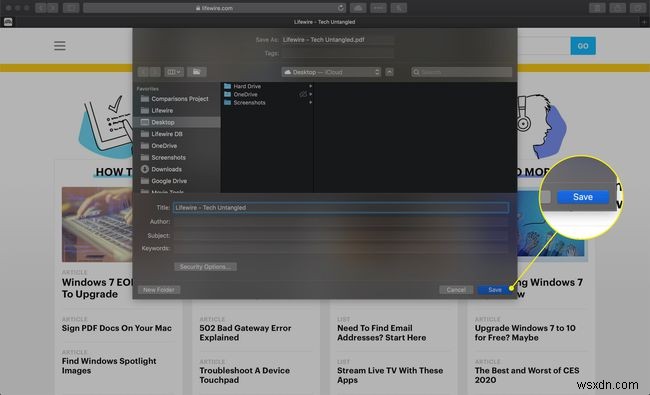The width and height of the screenshot is (650, 395).
Task: Click the GO search button on Lifewire
Action: pos(583,46)
